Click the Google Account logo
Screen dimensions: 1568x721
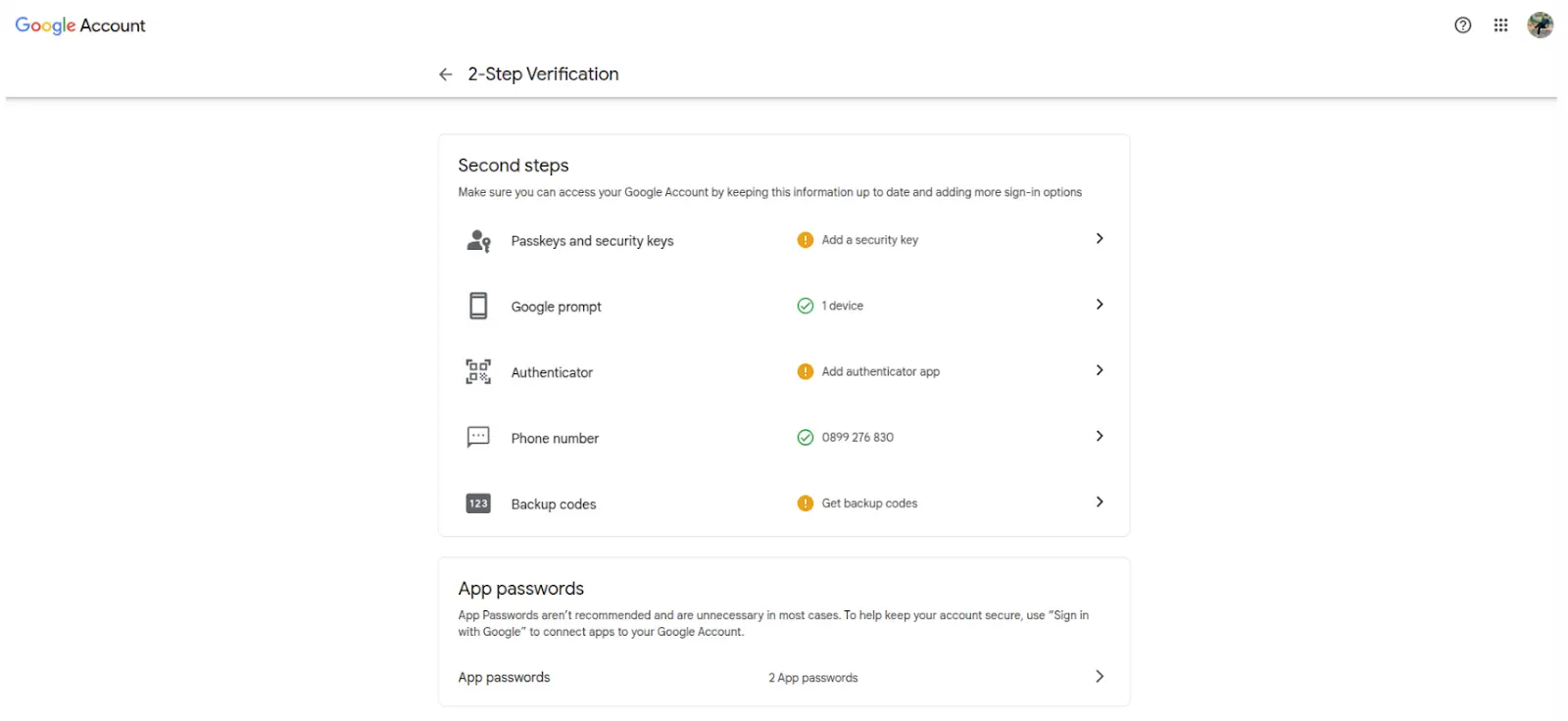(x=80, y=25)
